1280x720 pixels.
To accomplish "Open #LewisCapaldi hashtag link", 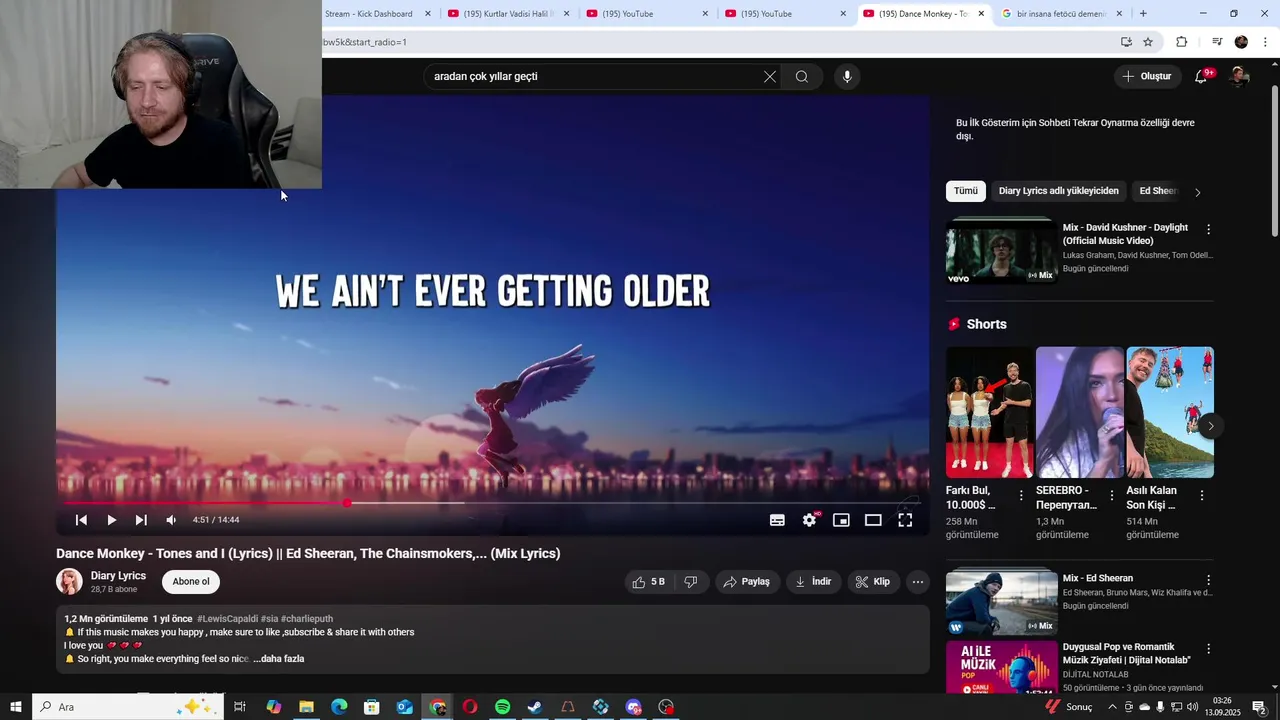I will click(x=227, y=619).
